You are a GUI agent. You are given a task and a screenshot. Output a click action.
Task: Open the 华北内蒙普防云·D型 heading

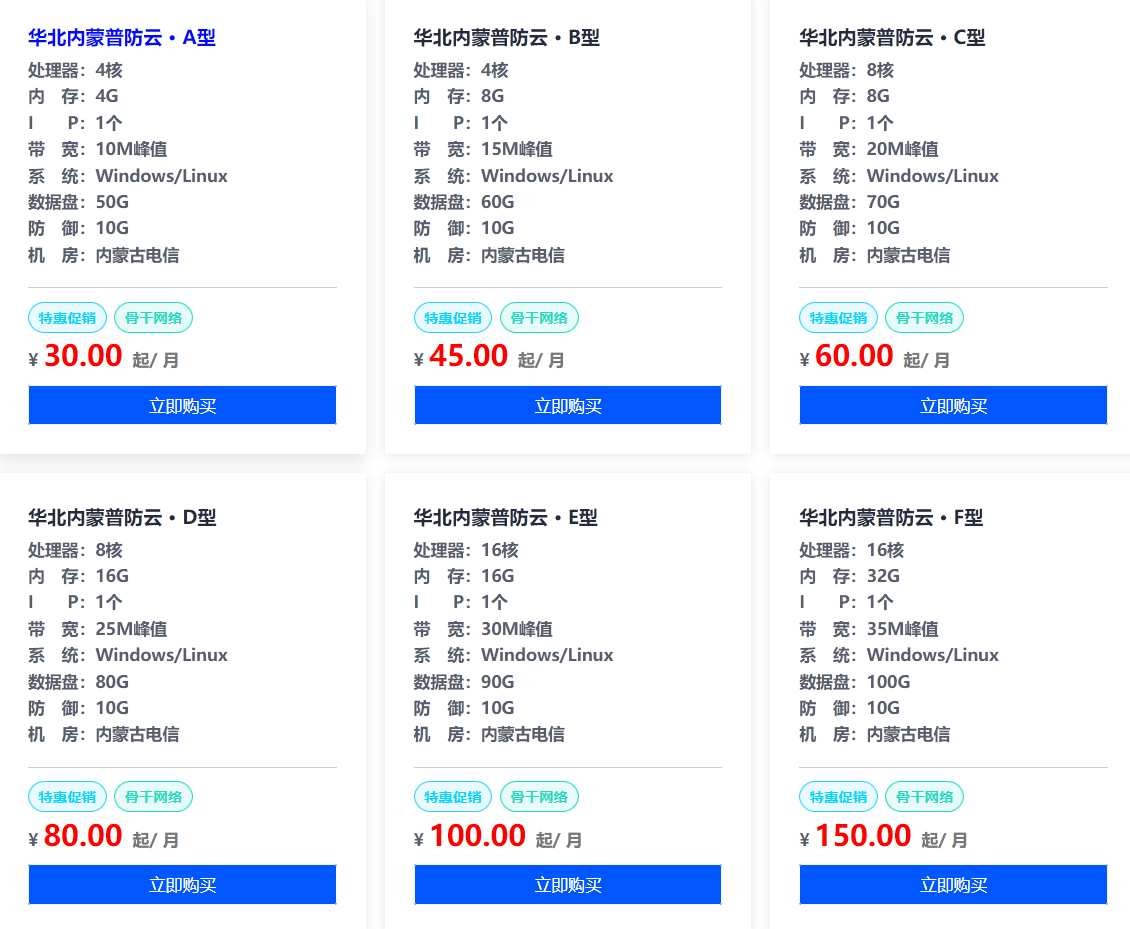pos(122,518)
